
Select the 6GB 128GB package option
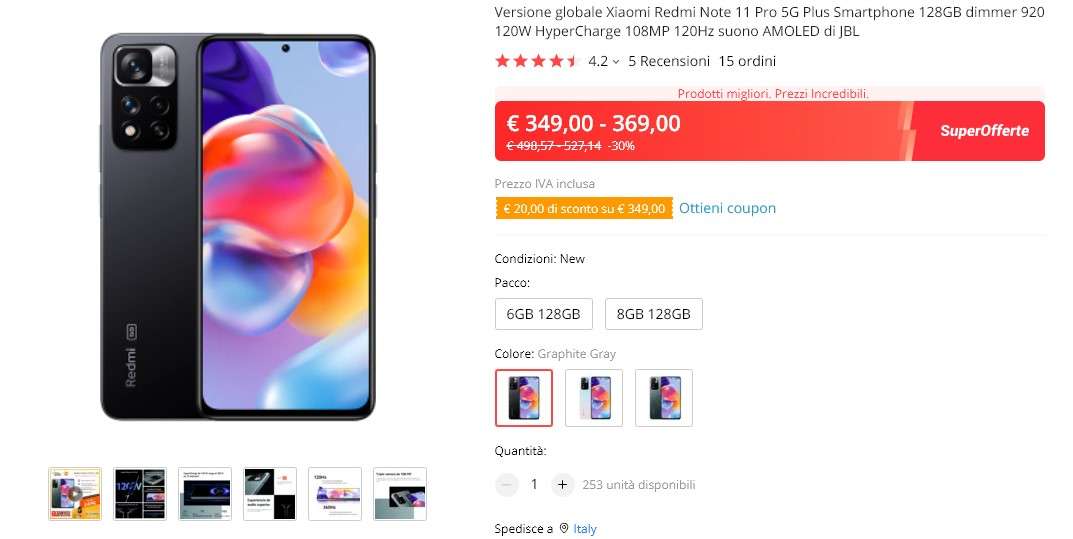click(543, 314)
